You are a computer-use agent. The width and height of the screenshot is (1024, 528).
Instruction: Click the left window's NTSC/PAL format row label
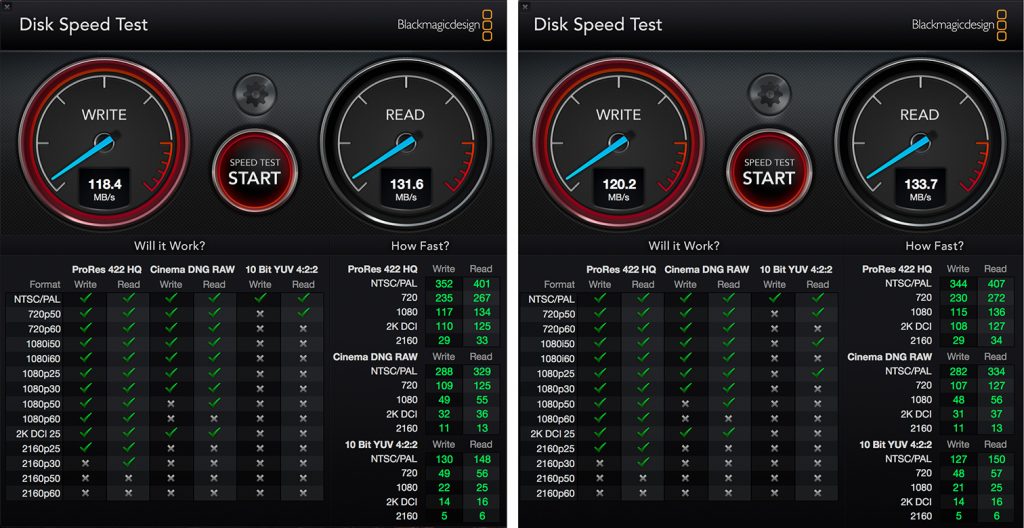(x=44, y=299)
